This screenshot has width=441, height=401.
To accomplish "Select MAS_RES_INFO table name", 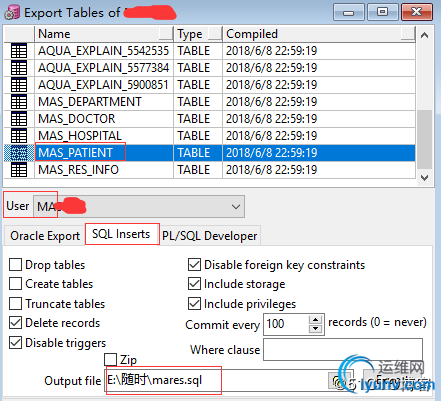I will point(78,170).
